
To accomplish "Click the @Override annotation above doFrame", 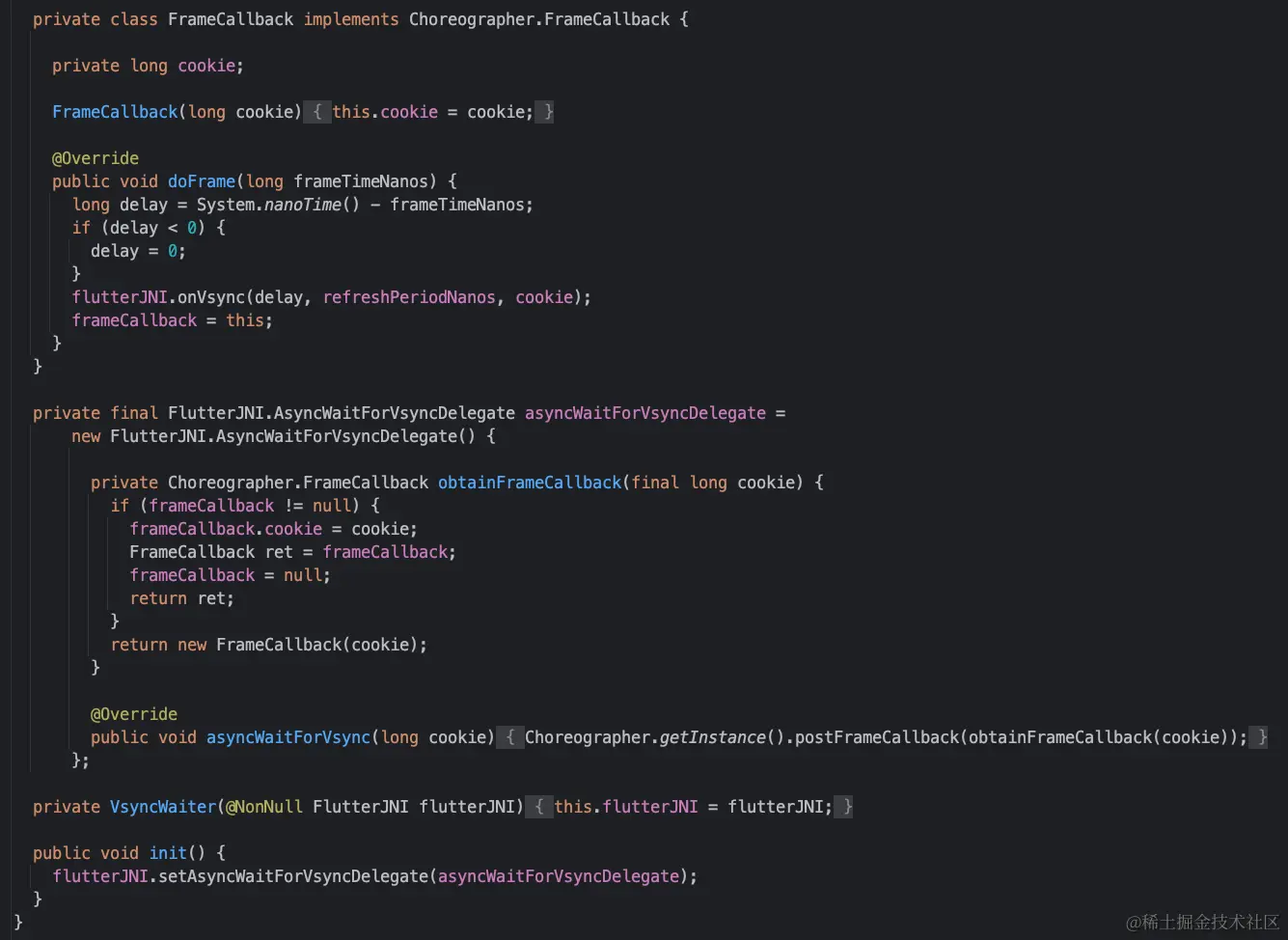I will click(x=96, y=158).
